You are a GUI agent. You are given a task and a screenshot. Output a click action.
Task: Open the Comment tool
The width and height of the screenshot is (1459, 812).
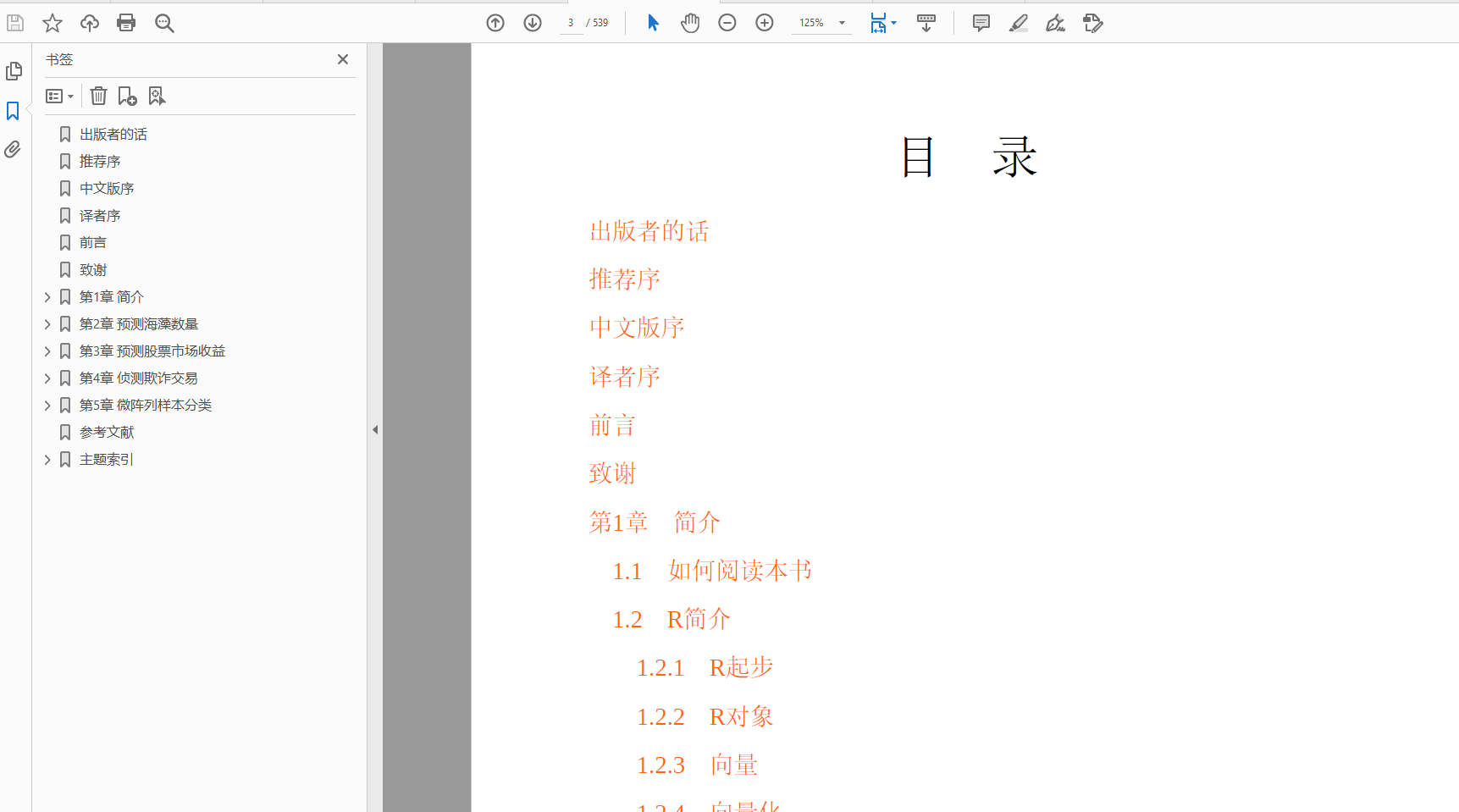coord(981,23)
